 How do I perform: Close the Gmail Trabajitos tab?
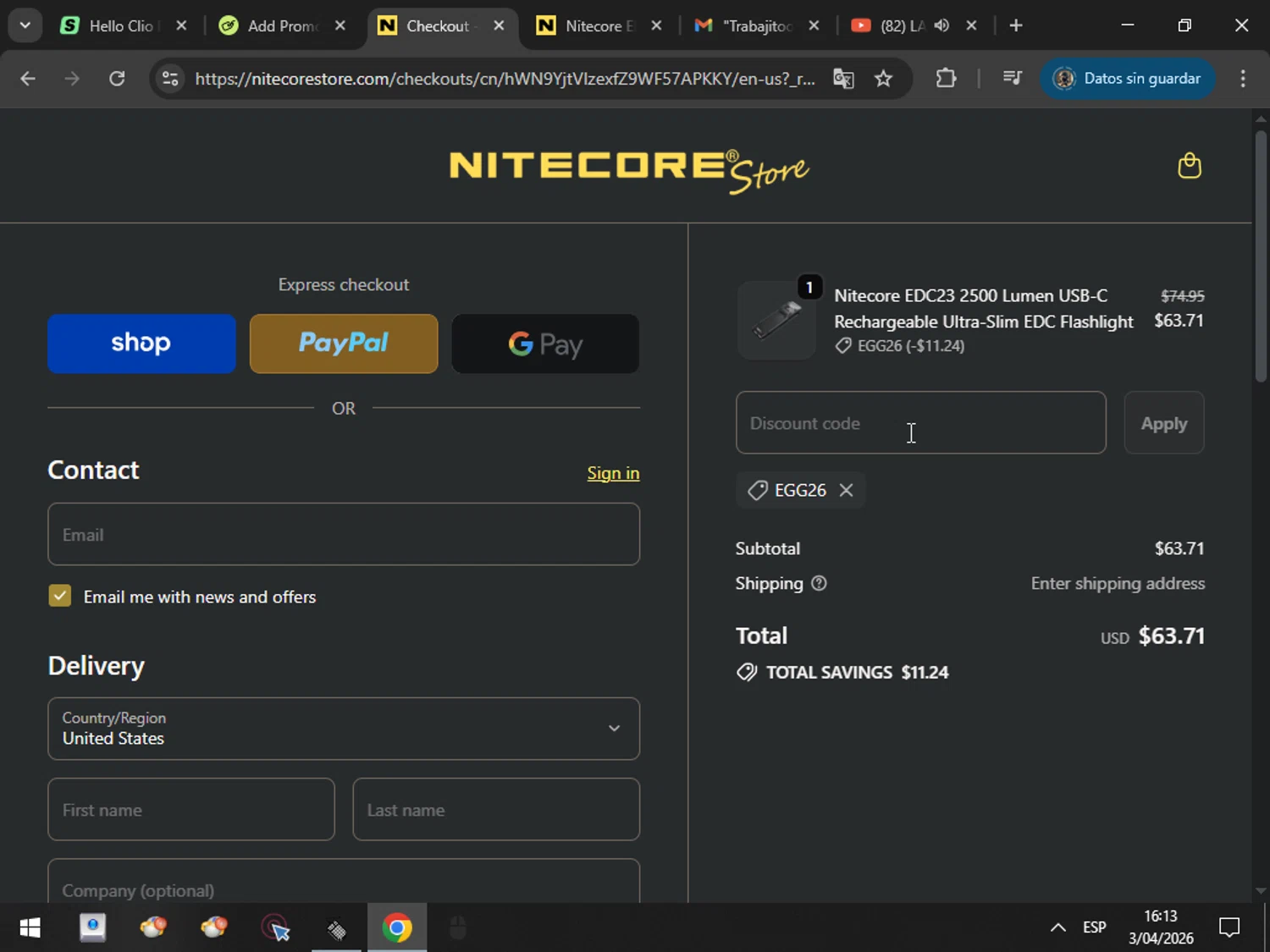click(x=814, y=25)
